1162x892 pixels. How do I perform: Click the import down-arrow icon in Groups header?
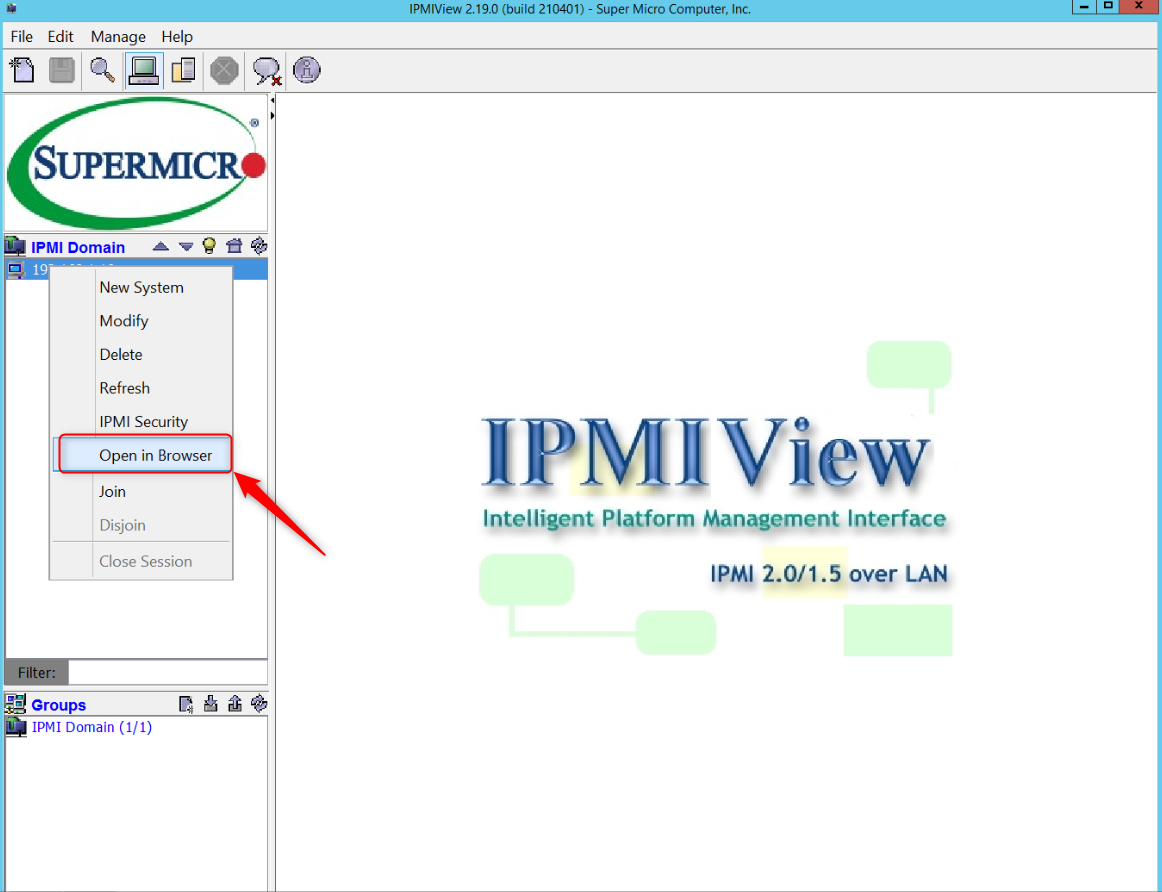tap(210, 704)
